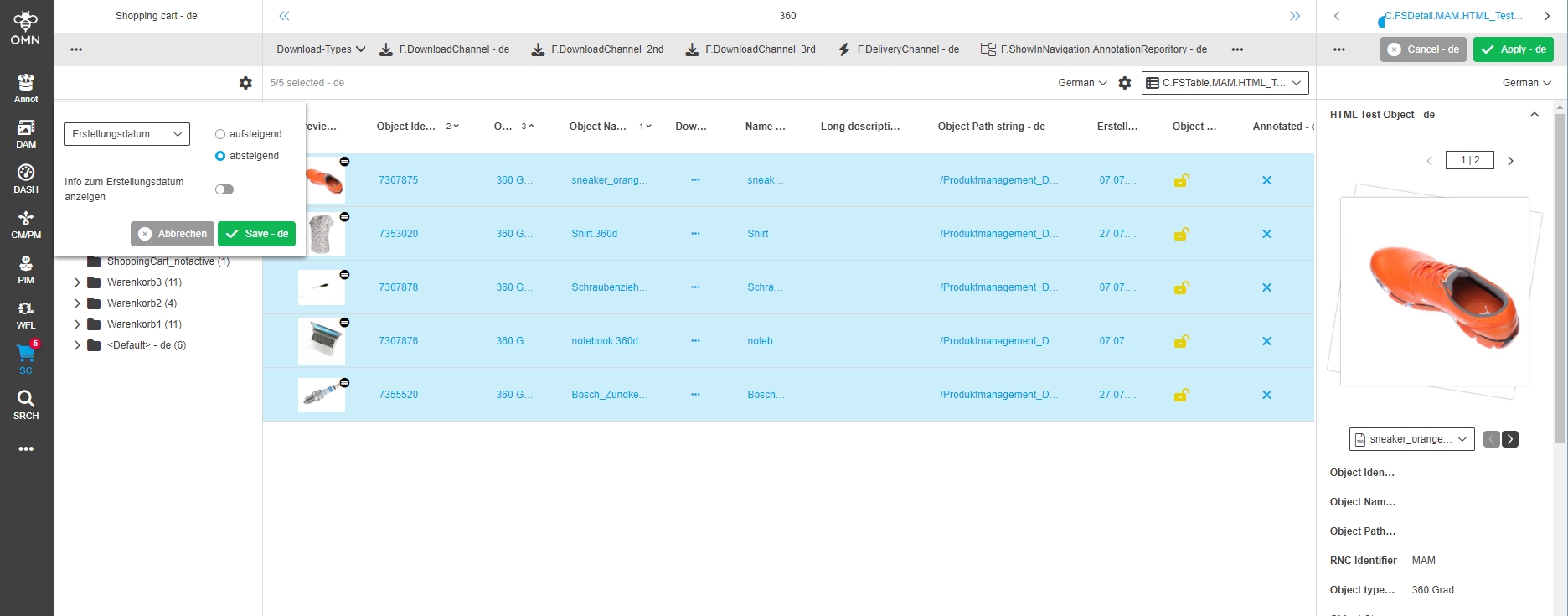Viewport: 1568px width, 616px height.
Task: Open the detail panel German language dropdown
Action: [x=1527, y=83]
